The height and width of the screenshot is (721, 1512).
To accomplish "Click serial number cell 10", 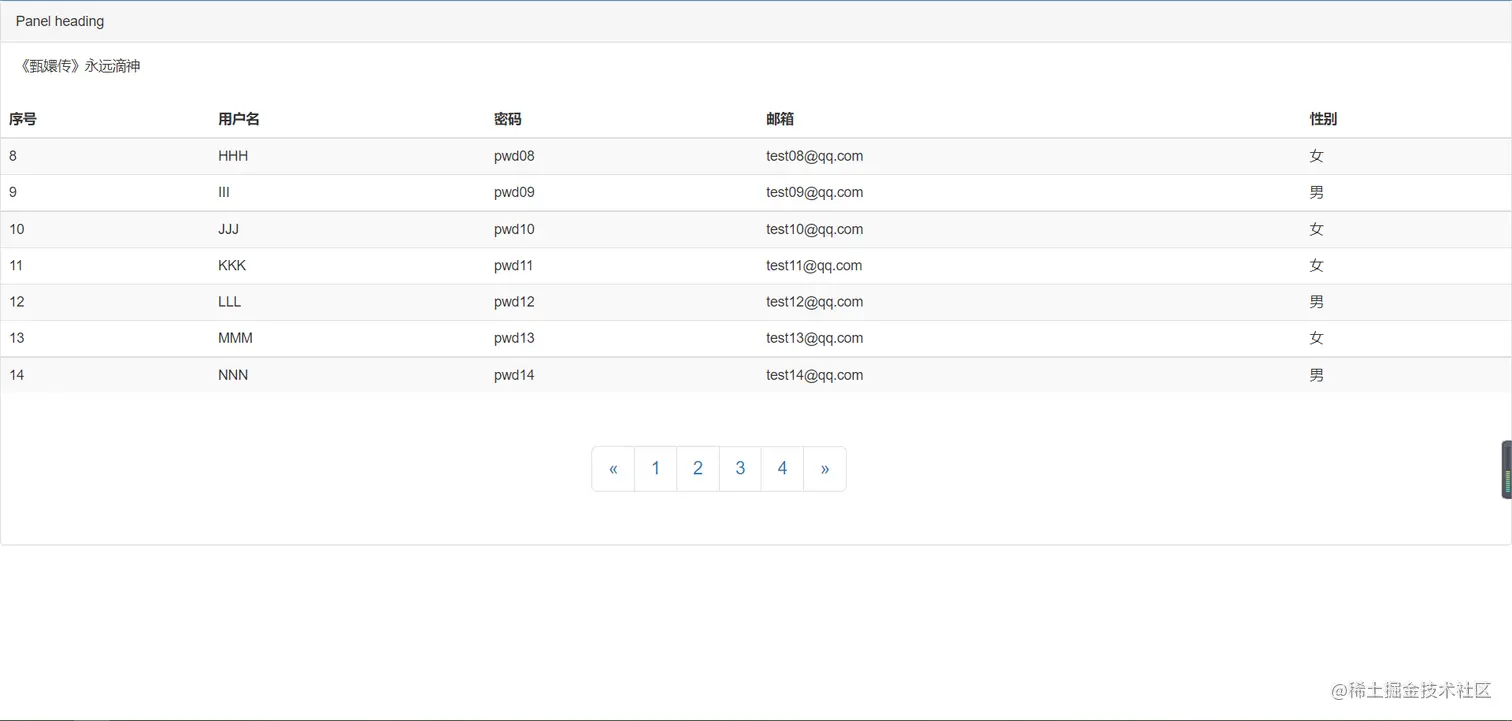I will coord(17,229).
